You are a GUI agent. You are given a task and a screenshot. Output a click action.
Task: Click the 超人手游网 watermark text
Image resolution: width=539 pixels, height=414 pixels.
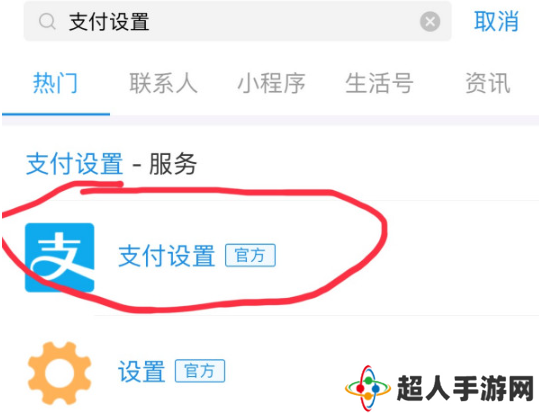click(x=465, y=388)
